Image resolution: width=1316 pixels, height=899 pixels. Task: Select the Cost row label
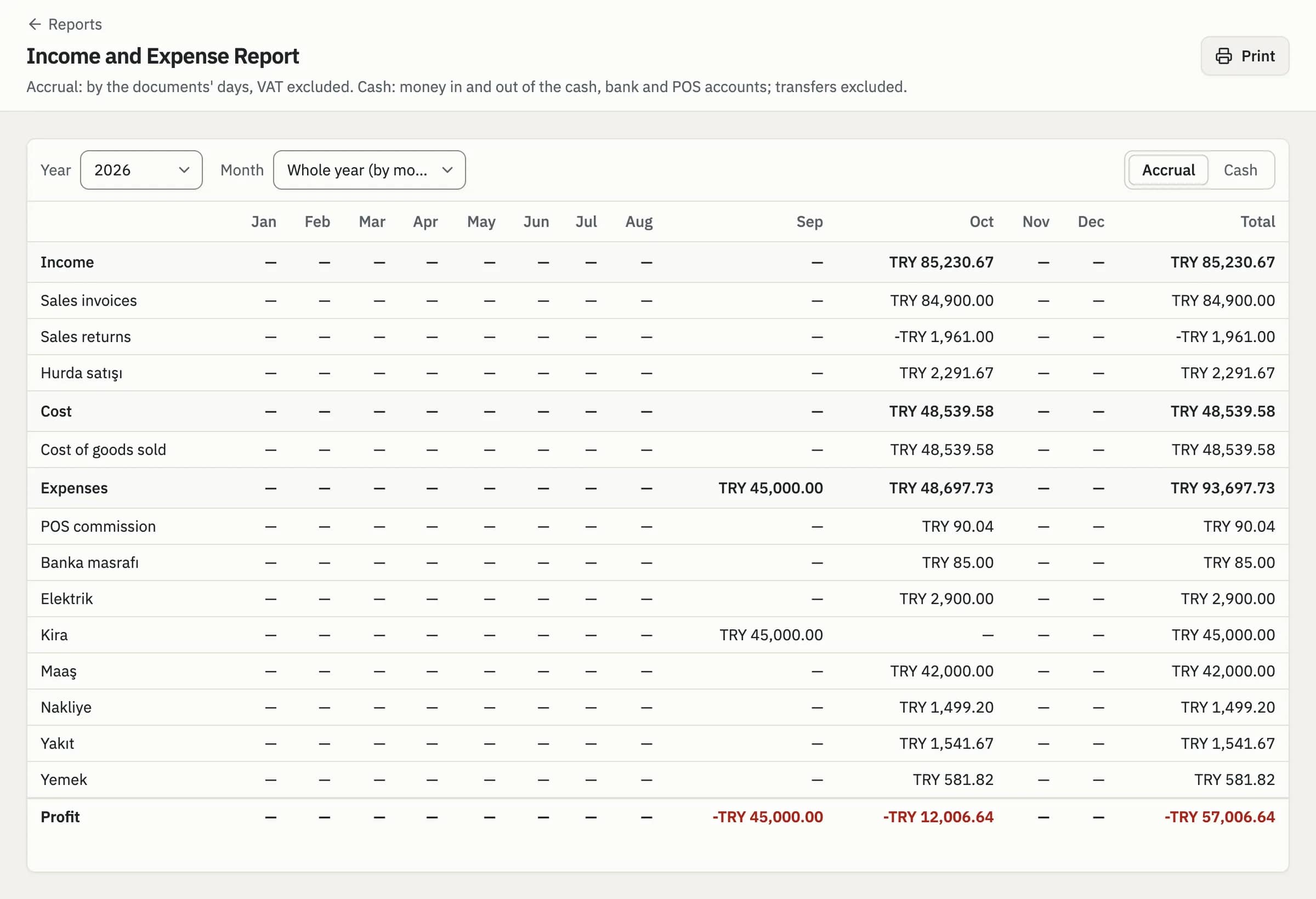point(55,411)
